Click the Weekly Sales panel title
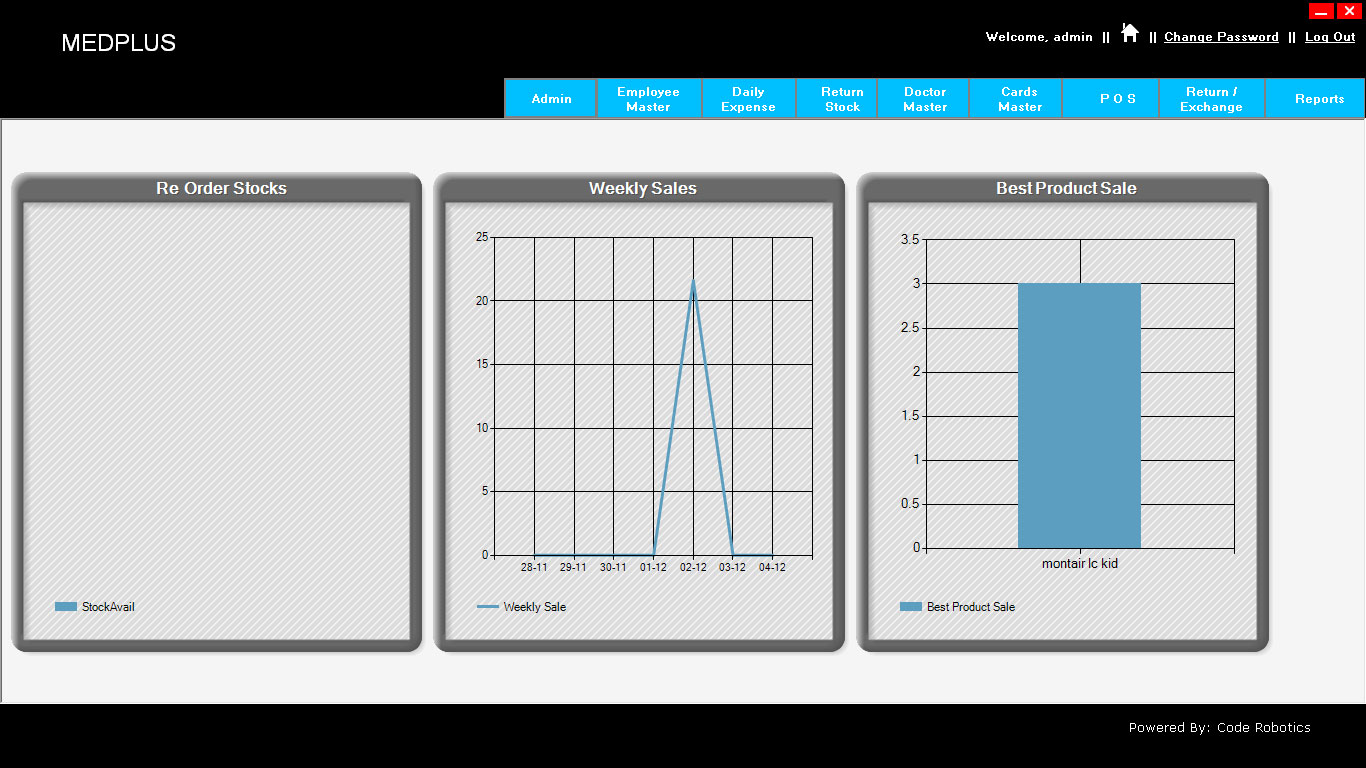 coord(643,188)
